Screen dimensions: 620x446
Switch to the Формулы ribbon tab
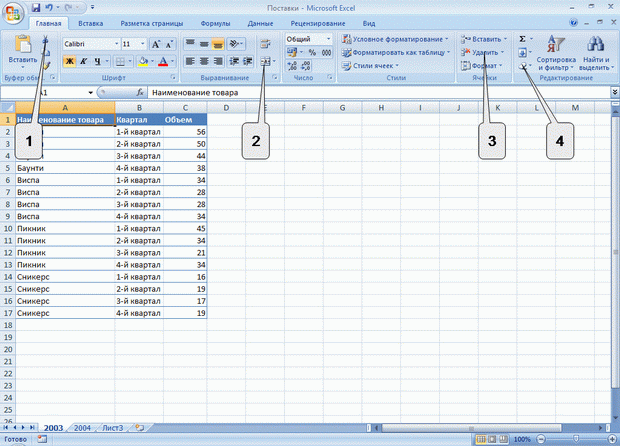(215, 23)
